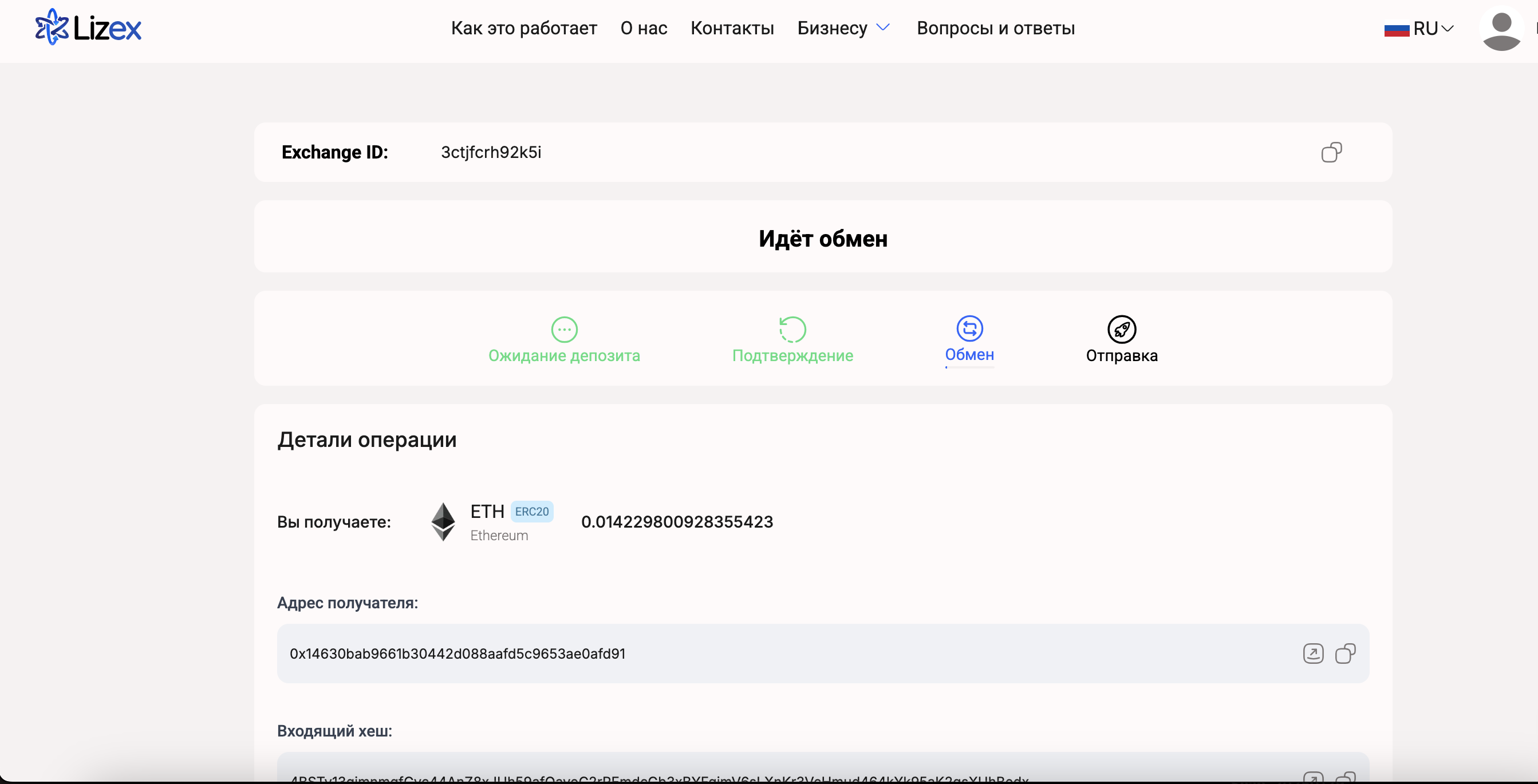Open recipient address in explorer
Screen dimensions: 1538x784
1313,654
